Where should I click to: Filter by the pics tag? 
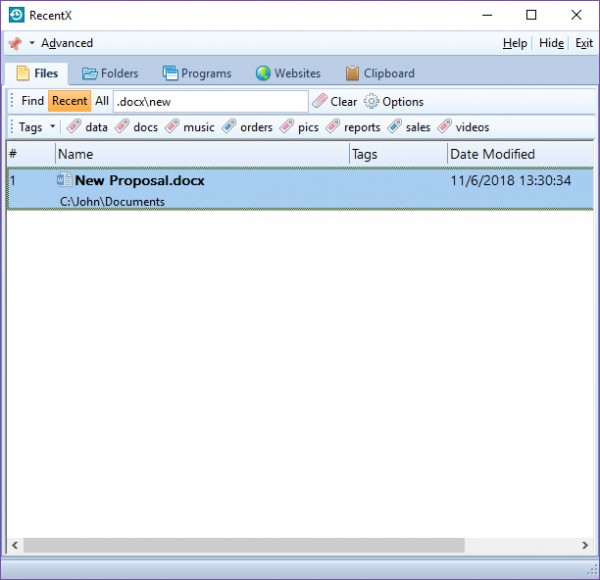(299, 127)
